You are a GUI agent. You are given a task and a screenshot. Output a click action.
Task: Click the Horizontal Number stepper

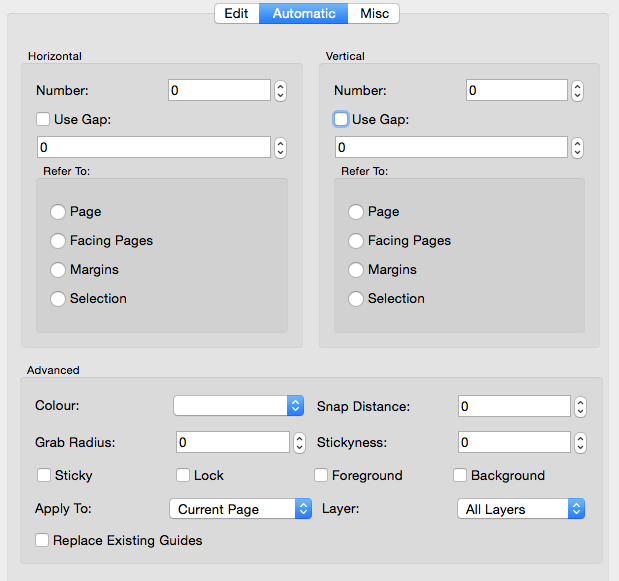click(x=281, y=91)
